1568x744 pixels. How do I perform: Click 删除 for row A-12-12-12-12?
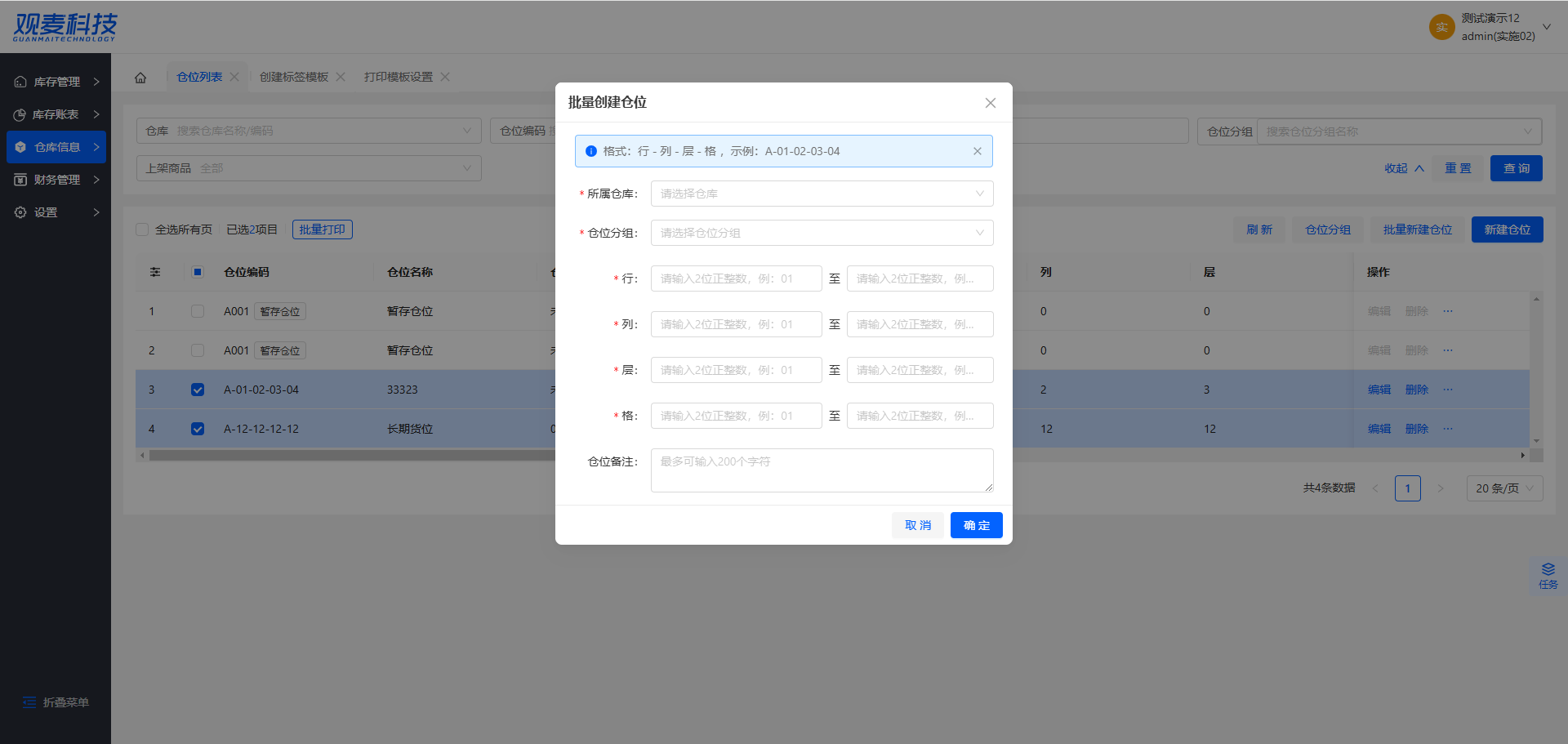[x=1417, y=429]
